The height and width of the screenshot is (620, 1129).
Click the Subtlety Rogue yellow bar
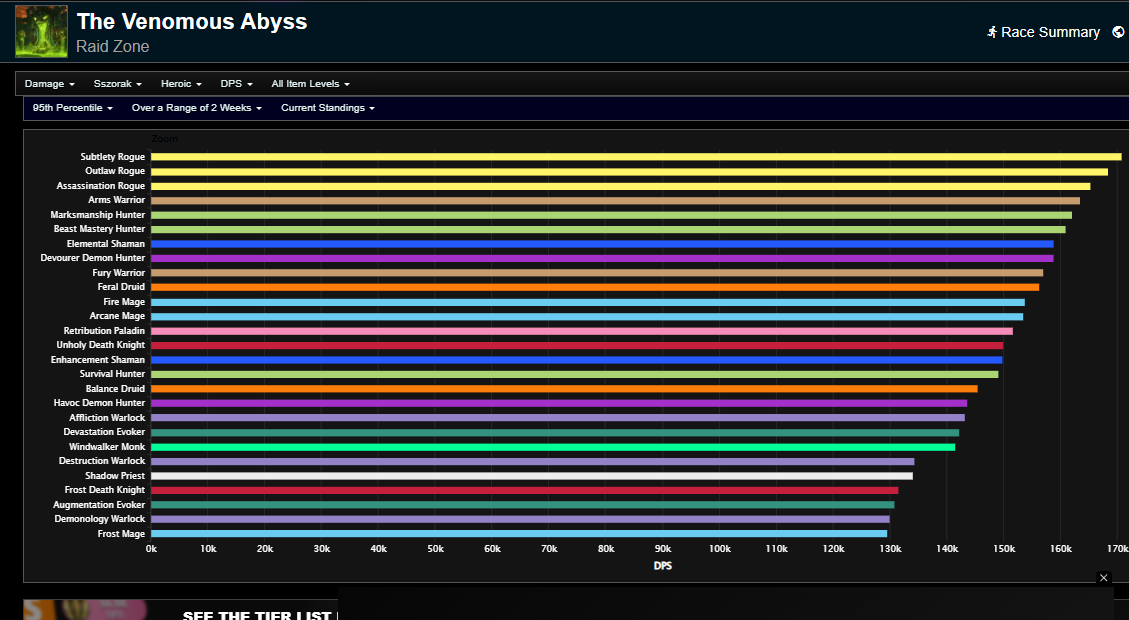[636, 156]
